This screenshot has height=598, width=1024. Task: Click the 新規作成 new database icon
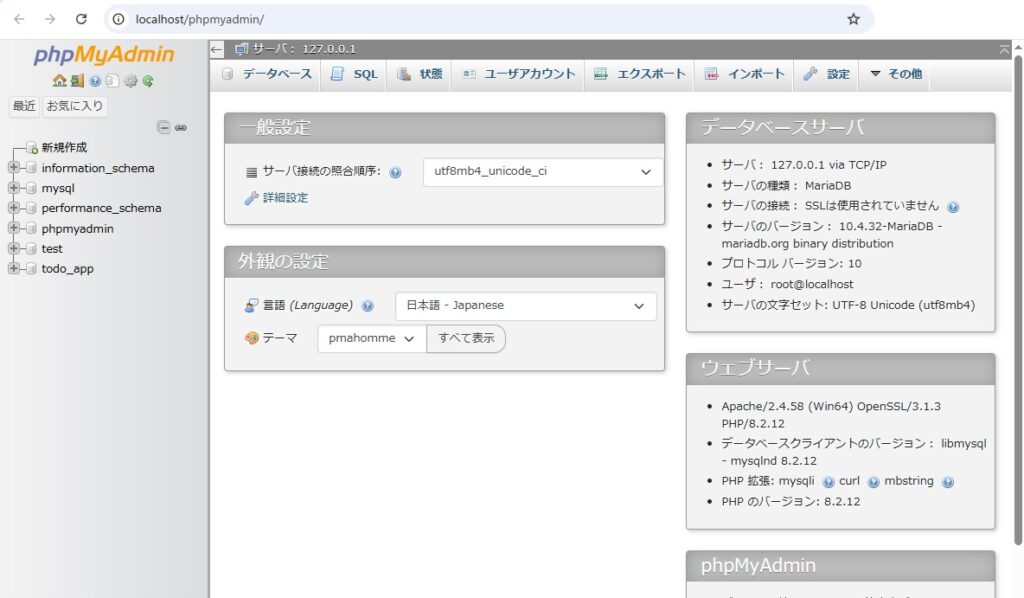point(31,148)
